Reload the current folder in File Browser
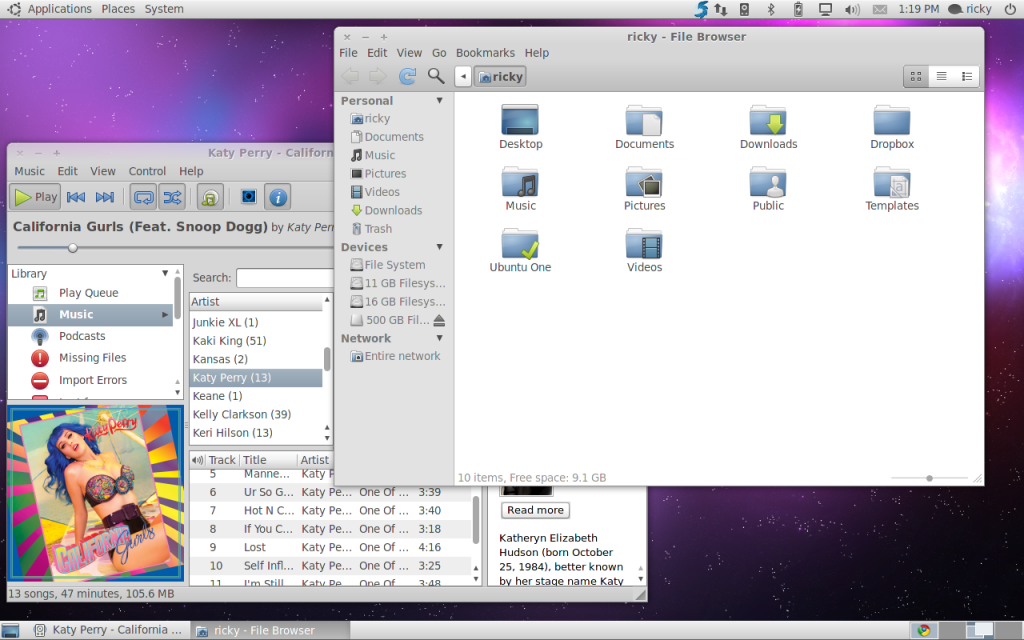The width and height of the screenshot is (1024, 640). (x=407, y=76)
